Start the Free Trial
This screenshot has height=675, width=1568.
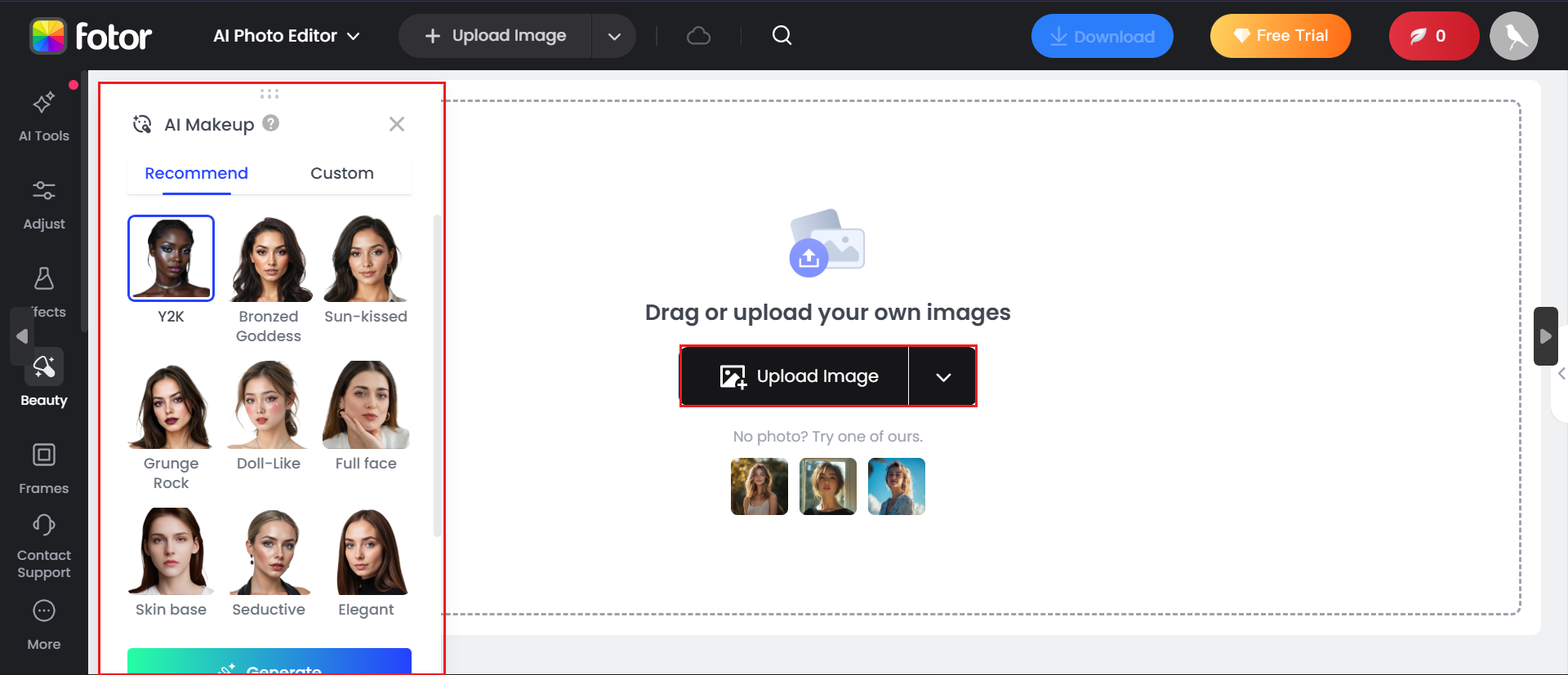click(x=1281, y=36)
